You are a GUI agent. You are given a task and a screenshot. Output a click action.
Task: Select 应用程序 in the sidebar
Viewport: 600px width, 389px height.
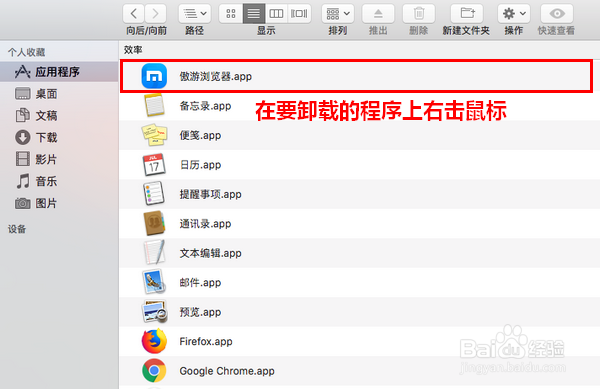tap(59, 72)
